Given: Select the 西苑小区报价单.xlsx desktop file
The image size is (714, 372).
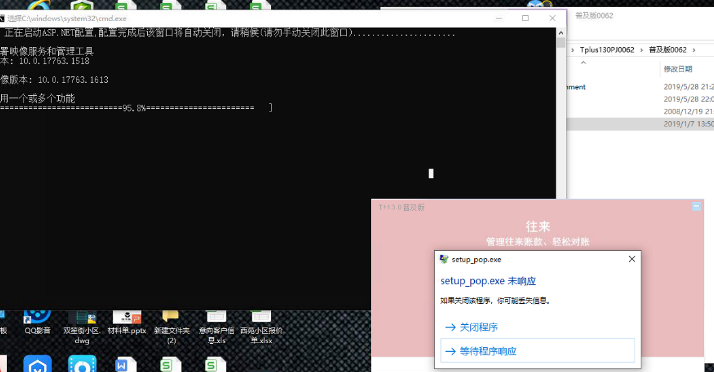Looking at the screenshot, I should click(261, 327).
